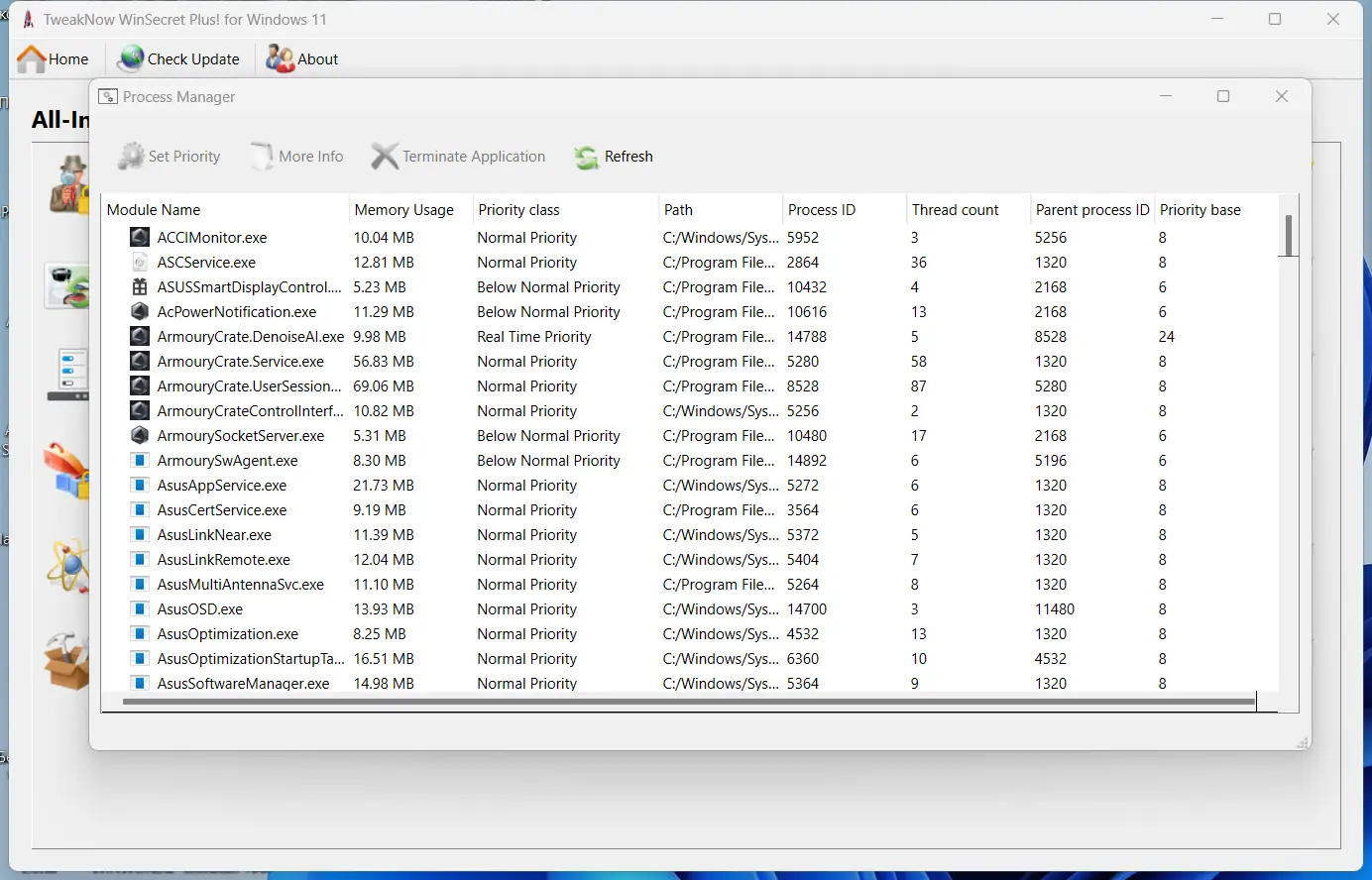The width and height of the screenshot is (1372, 880).
Task: Click the TweakNow WinSecret app logo icon
Action: click(x=28, y=19)
